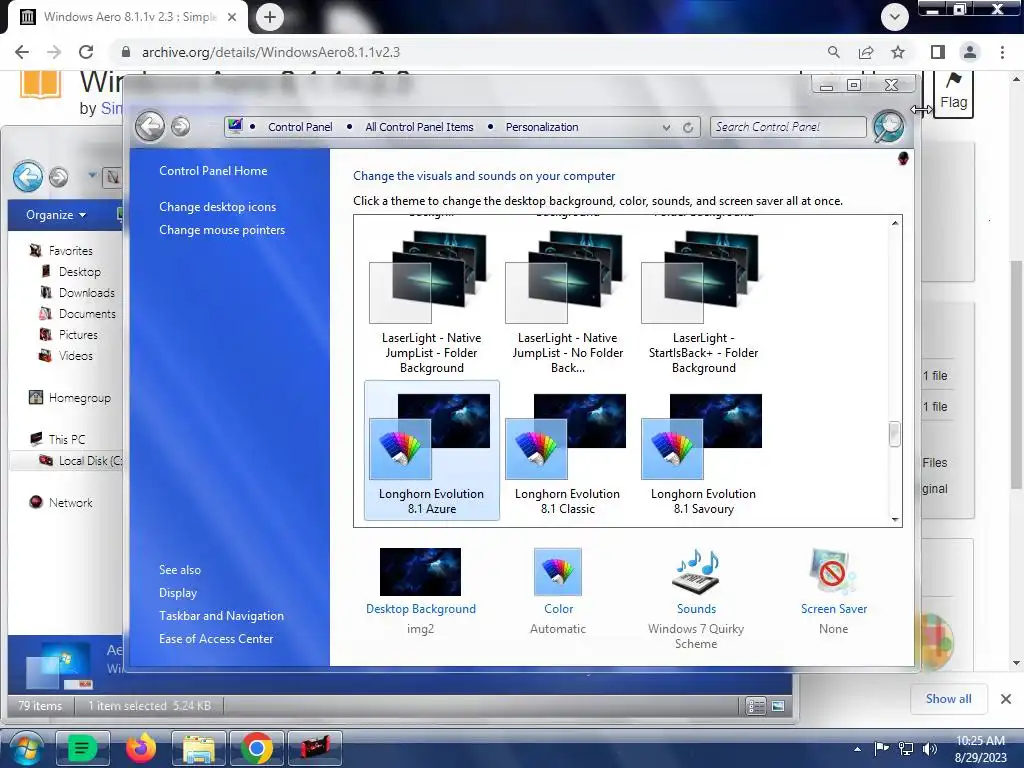Open Control Panel Home link
This screenshot has height=768, width=1024.
[x=213, y=170]
